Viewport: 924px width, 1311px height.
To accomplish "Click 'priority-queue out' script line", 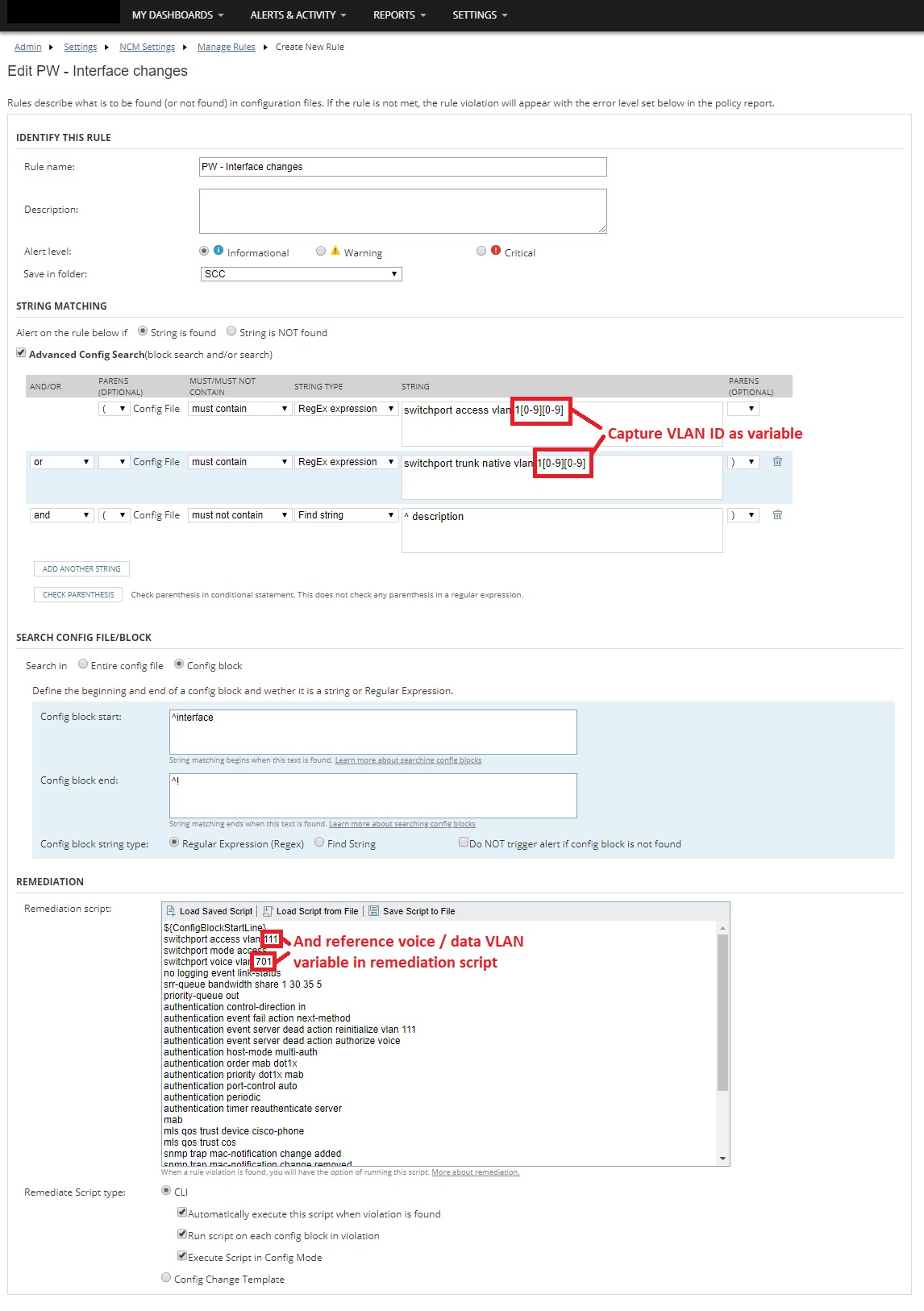I will point(202,996).
